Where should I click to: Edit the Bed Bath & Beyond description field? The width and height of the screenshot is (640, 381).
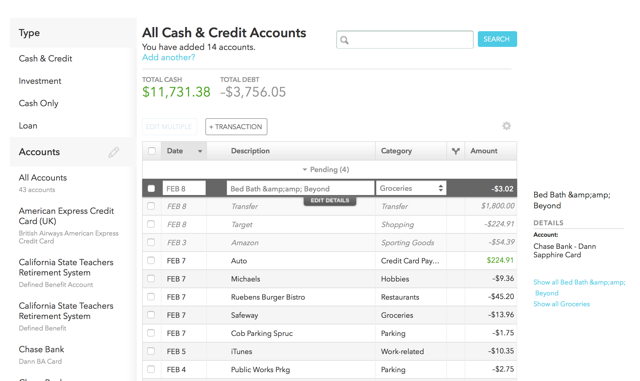tap(300, 189)
